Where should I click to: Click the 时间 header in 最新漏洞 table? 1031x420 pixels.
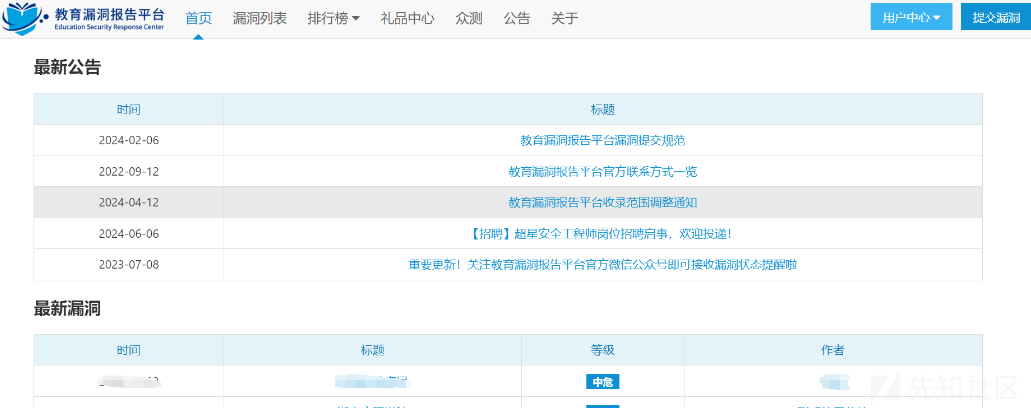point(129,350)
